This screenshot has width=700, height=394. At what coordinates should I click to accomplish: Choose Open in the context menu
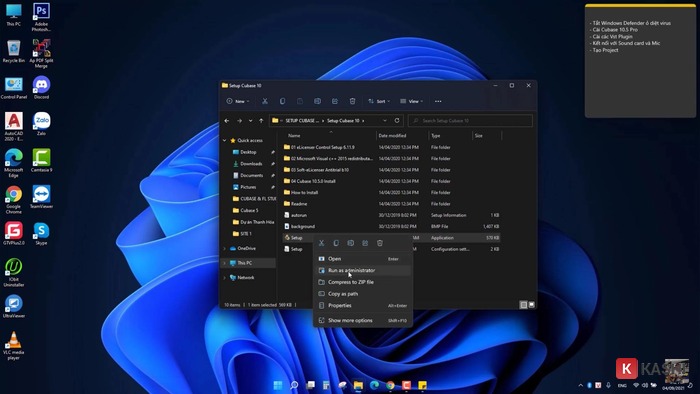363,259
